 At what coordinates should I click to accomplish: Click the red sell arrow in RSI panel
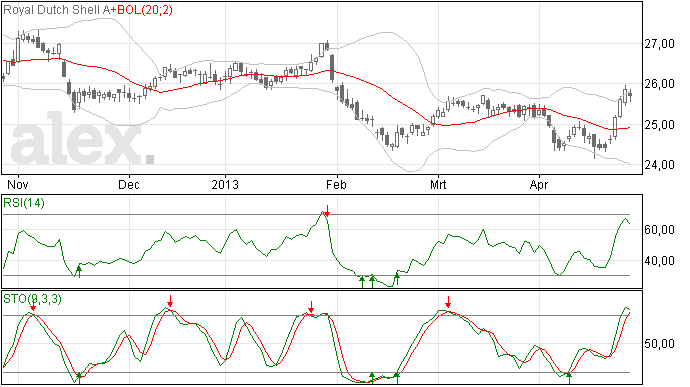[327, 210]
